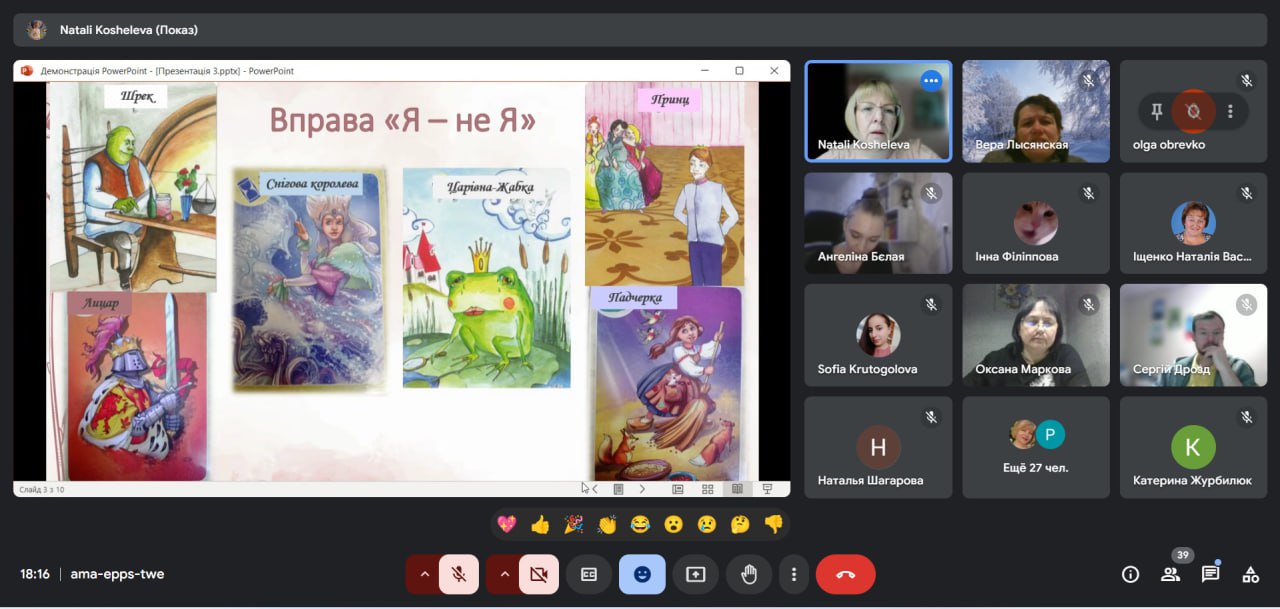Expand microphone audio settings arrow
The height and width of the screenshot is (609, 1280).
(x=424, y=574)
